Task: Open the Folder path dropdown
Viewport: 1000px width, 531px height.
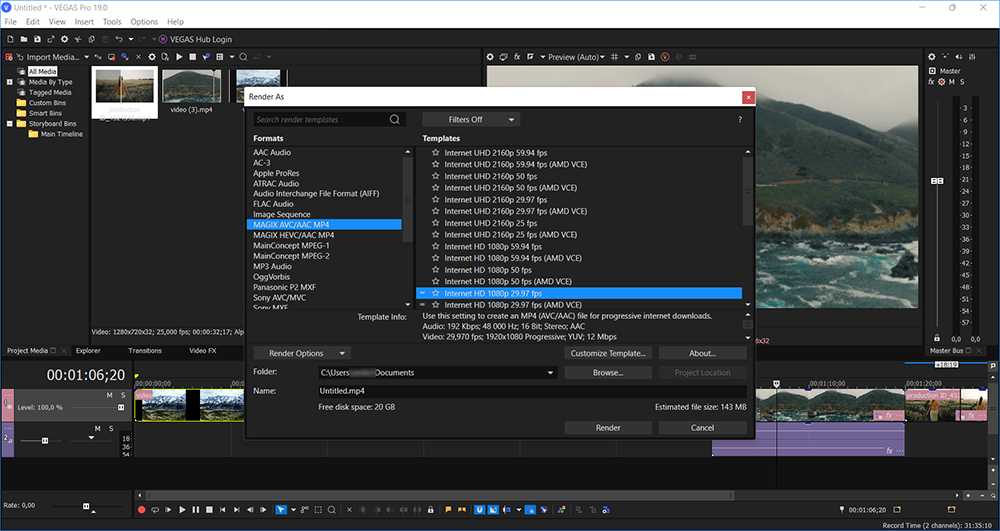Action: 550,373
